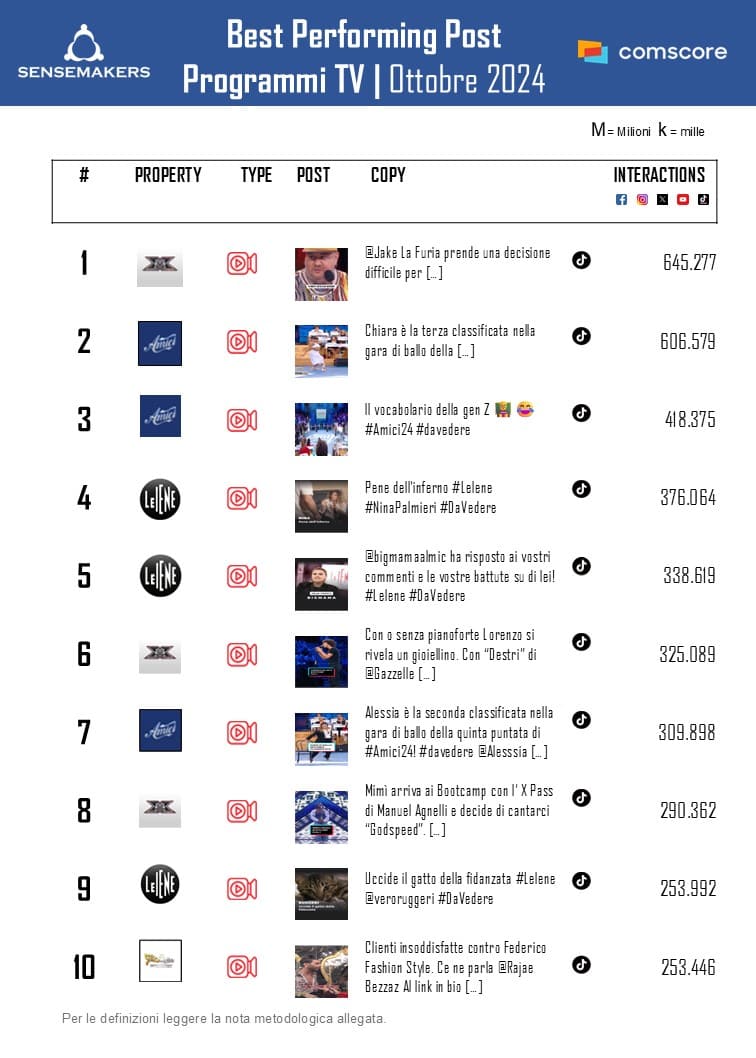
Task: Click the X (Twitter) icon under Interactions
Action: point(662,200)
